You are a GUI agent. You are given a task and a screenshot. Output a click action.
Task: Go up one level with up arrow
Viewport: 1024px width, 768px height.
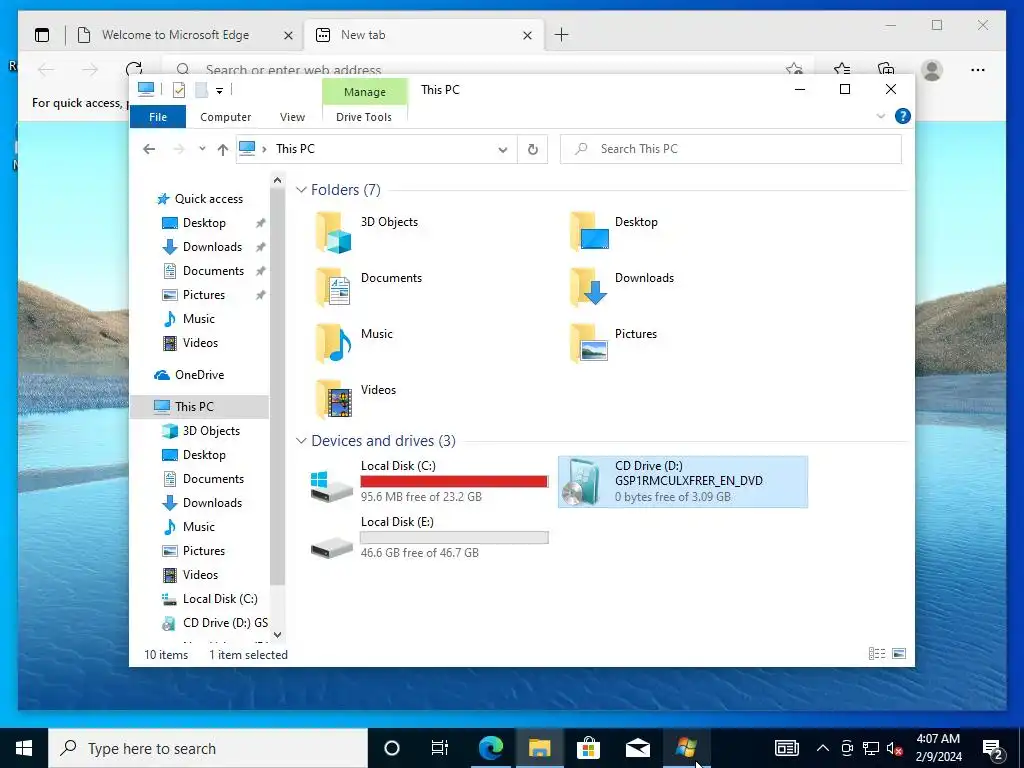(x=223, y=150)
